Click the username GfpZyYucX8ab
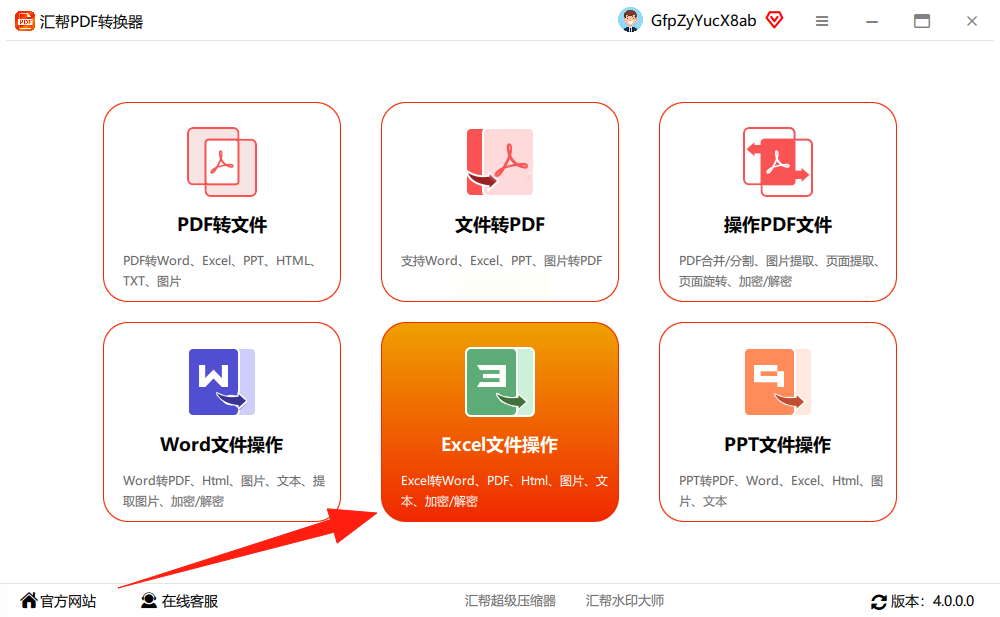Viewport: 1000px width, 617px height. pyautogui.click(x=703, y=20)
